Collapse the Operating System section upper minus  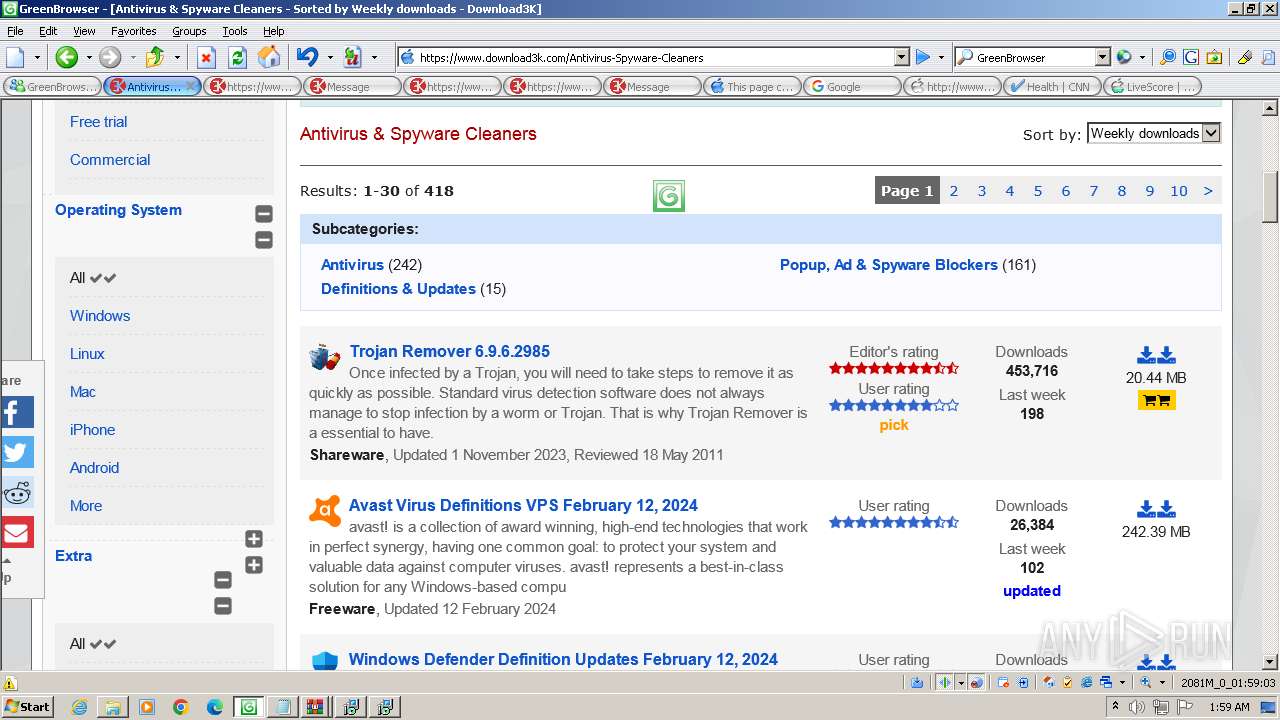[x=264, y=214]
